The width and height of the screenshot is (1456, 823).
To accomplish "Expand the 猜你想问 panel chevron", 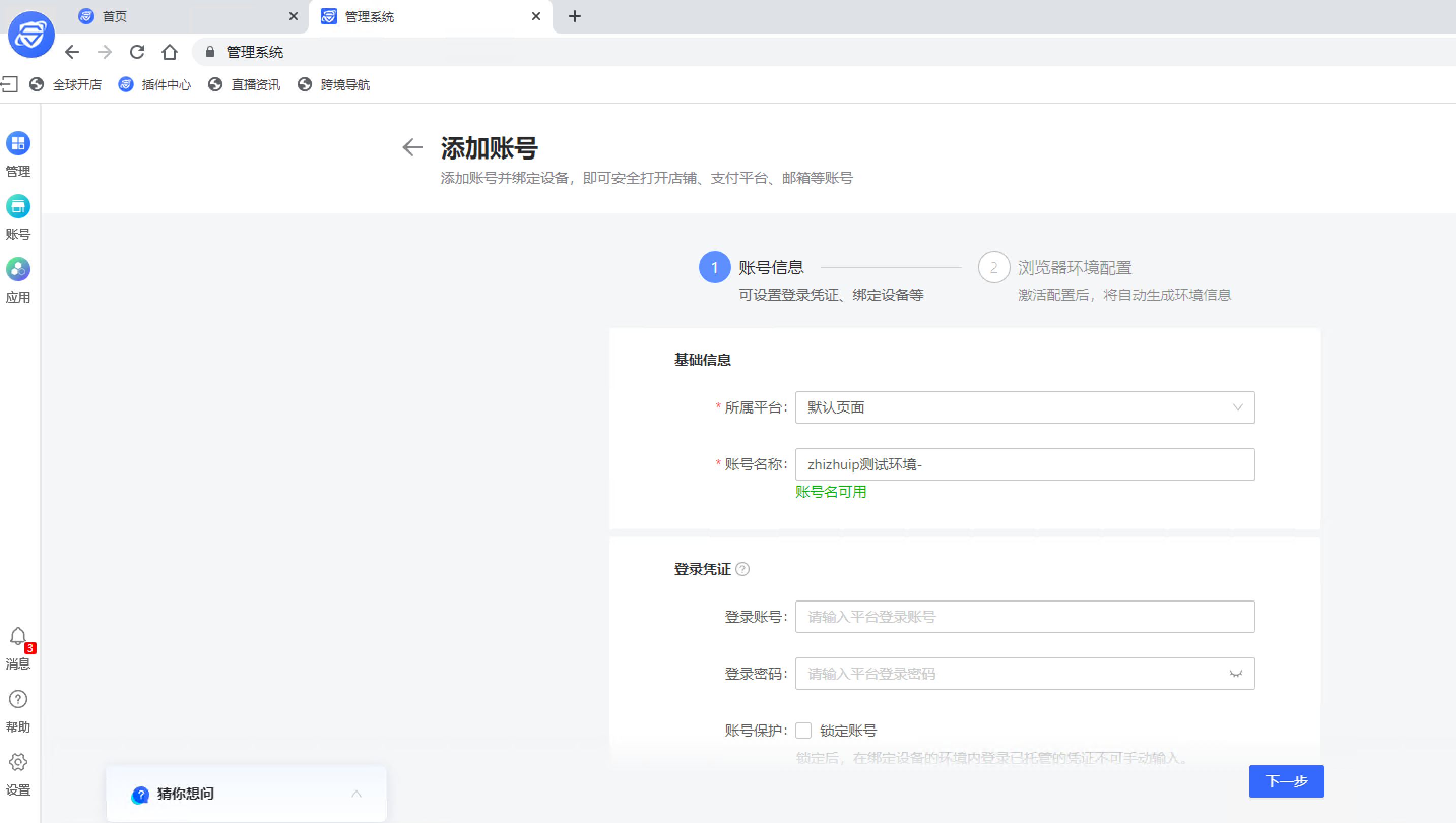I will point(356,794).
